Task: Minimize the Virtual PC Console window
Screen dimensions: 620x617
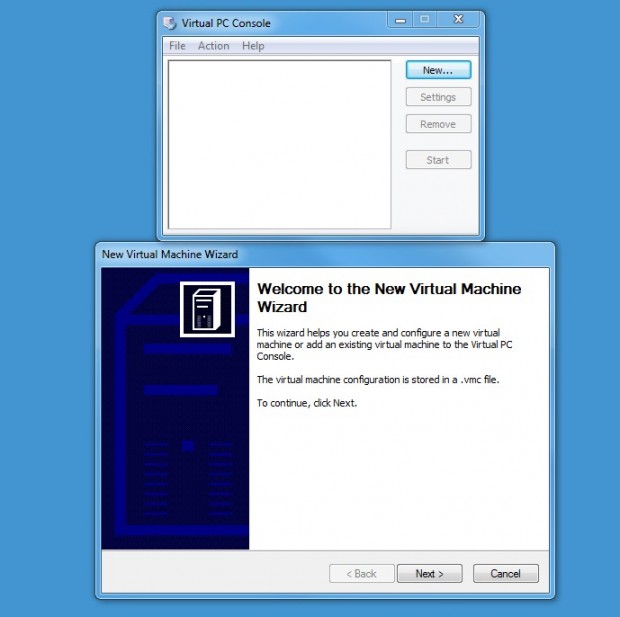Action: (x=401, y=19)
